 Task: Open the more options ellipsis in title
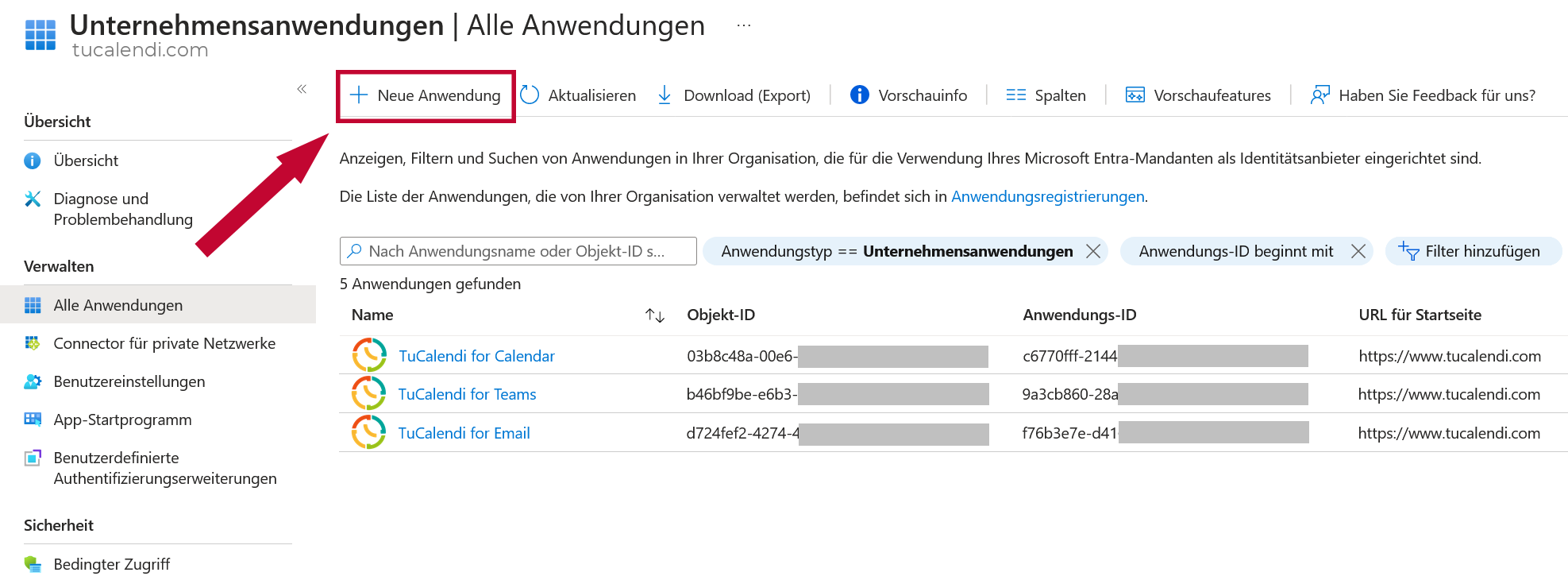743,25
